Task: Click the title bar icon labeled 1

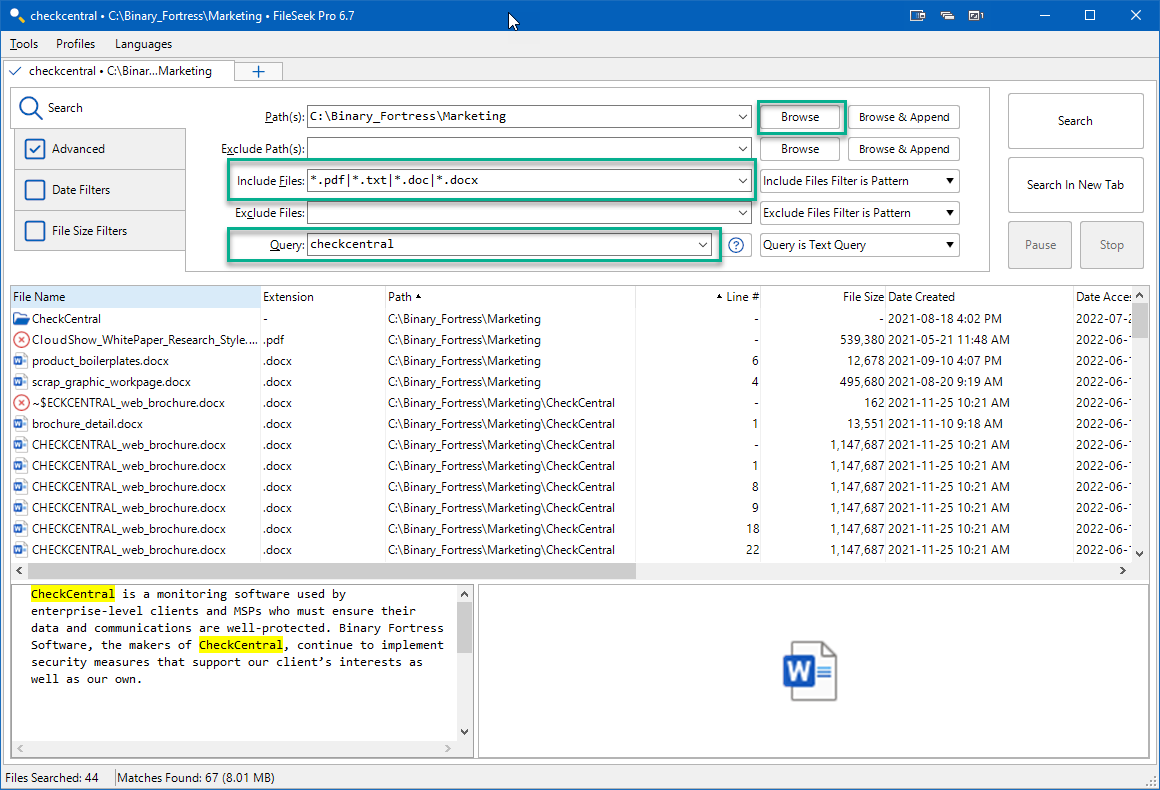Action: tap(976, 16)
